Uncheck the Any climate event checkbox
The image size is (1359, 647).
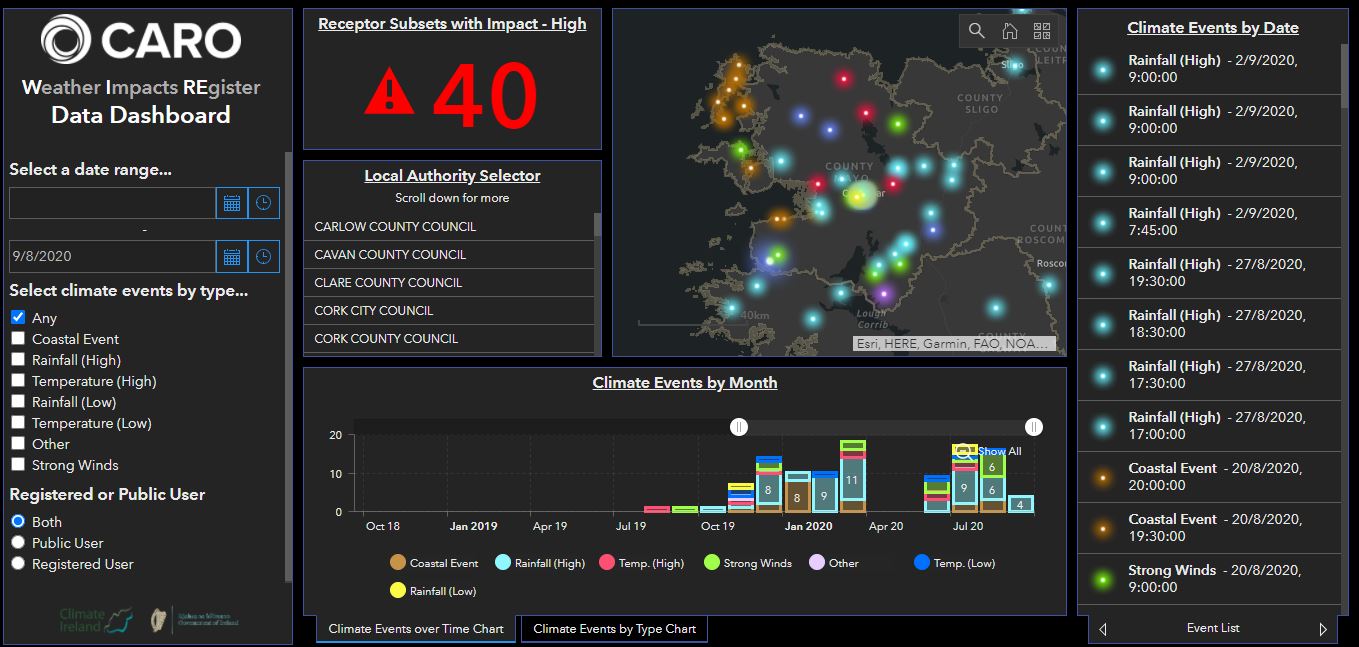click(18, 318)
